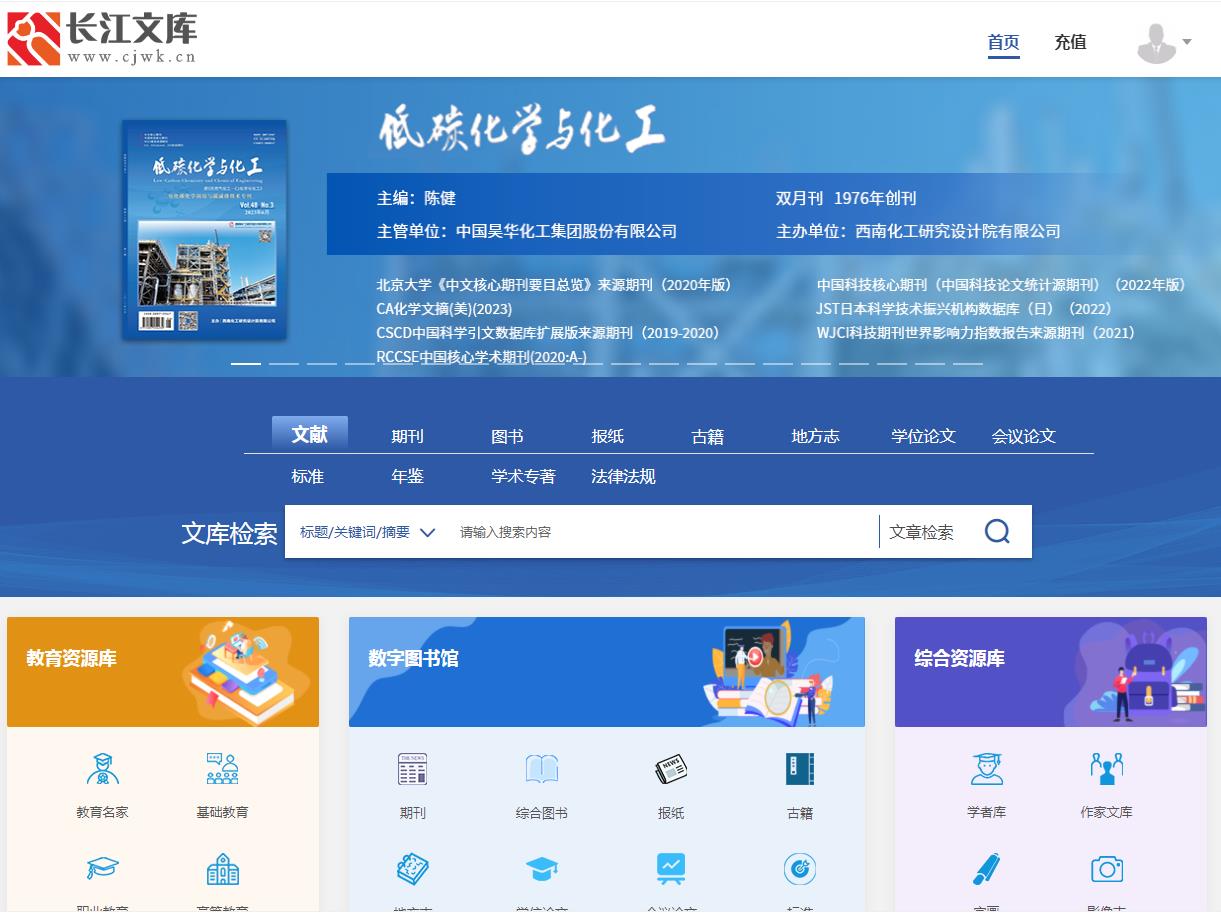Image resolution: width=1221 pixels, height=913 pixels.
Task: Click the magnifier search icon
Action: click(x=997, y=531)
